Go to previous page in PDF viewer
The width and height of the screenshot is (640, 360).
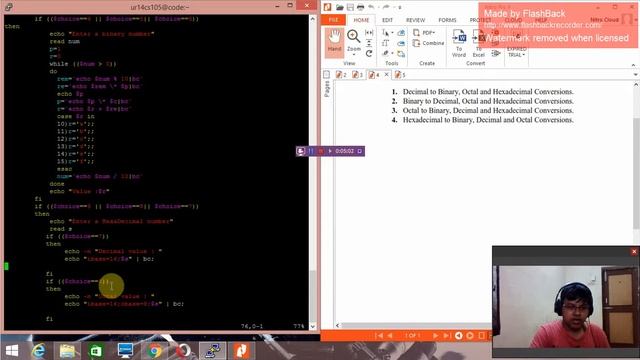(390, 336)
